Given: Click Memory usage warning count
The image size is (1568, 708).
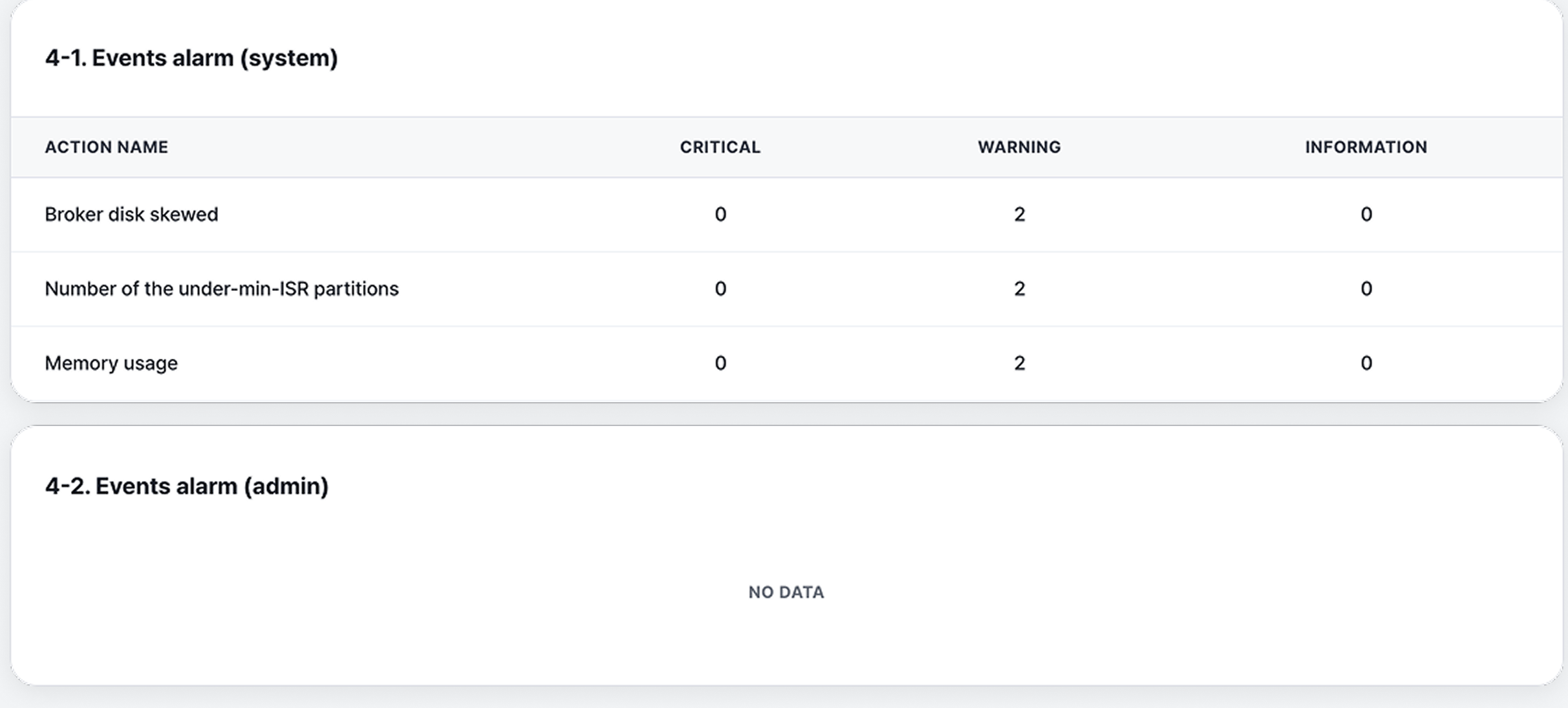Looking at the screenshot, I should (x=1019, y=363).
